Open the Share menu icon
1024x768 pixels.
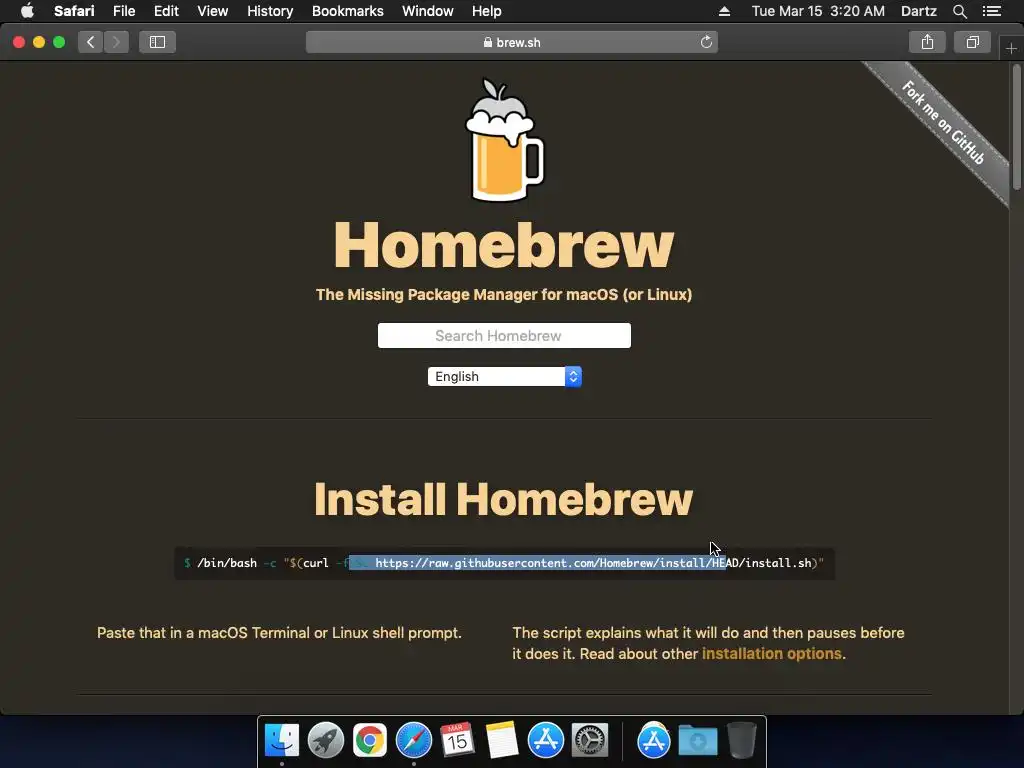coord(927,42)
